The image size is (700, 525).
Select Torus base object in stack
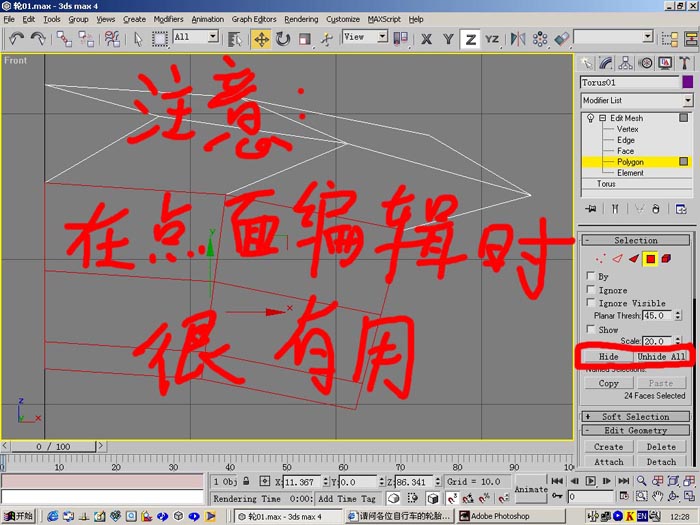(x=606, y=184)
